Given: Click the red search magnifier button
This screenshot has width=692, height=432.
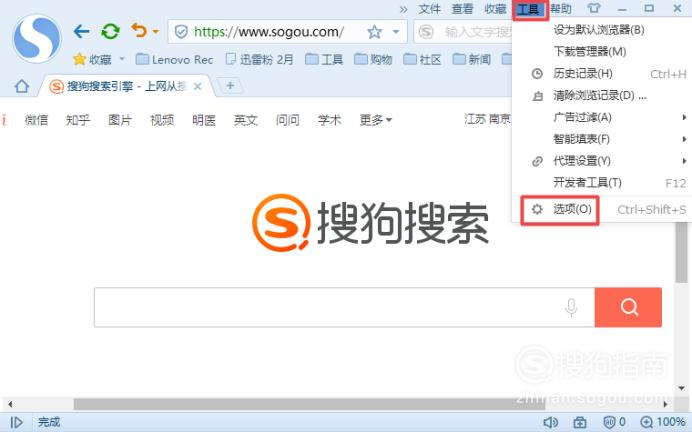Looking at the screenshot, I should (628, 307).
